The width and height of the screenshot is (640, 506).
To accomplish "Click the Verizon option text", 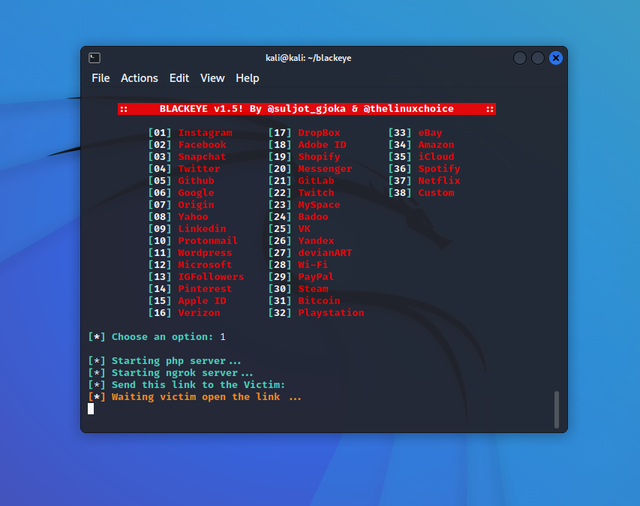I will tap(199, 313).
